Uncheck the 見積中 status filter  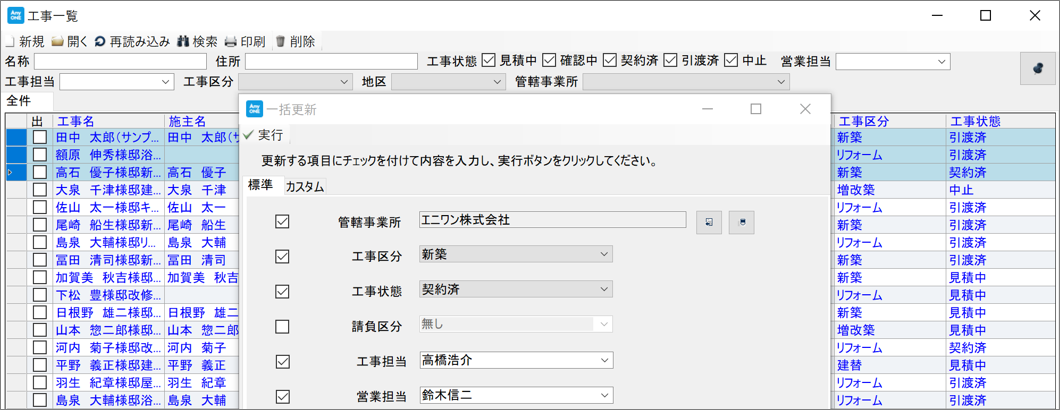[x=488, y=60]
